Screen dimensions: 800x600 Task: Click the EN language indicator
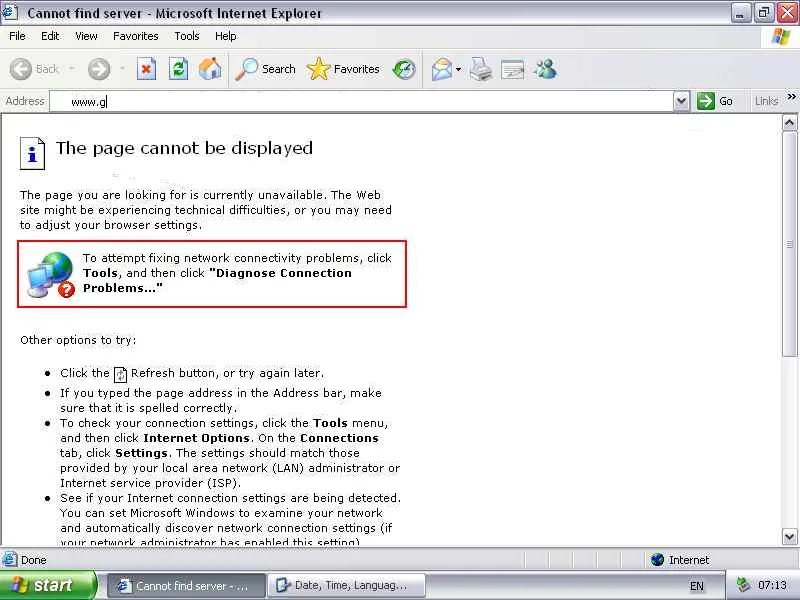click(x=696, y=586)
